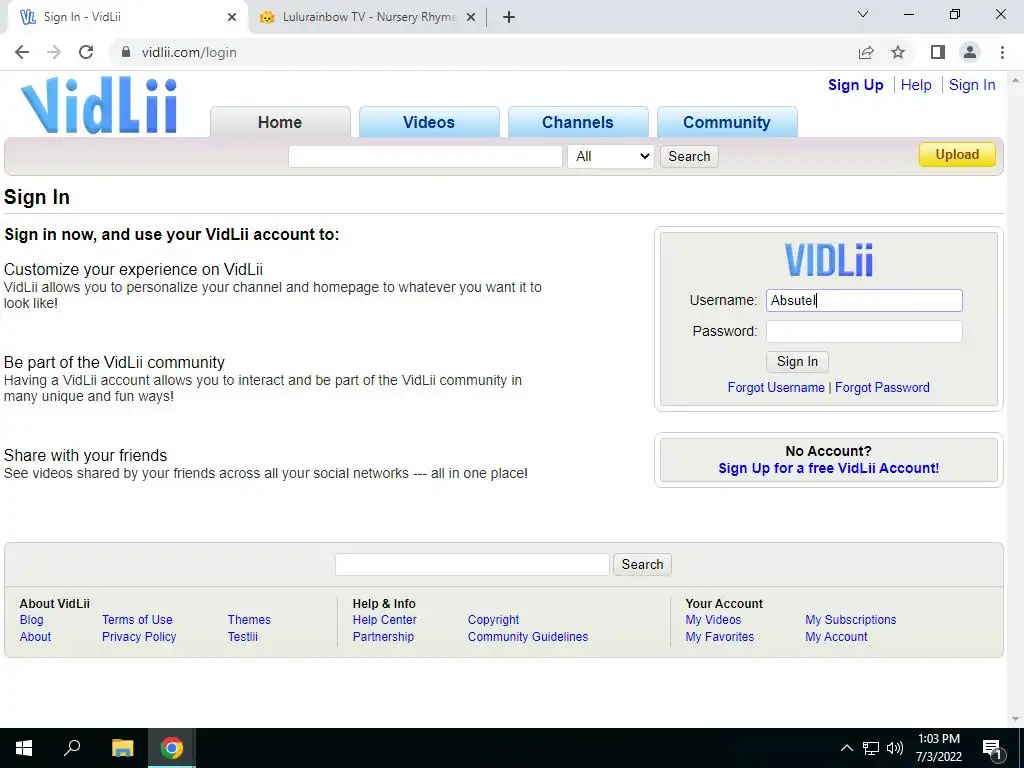This screenshot has height=768, width=1024.
Task: Click the footer Search button
Action: [x=642, y=564]
